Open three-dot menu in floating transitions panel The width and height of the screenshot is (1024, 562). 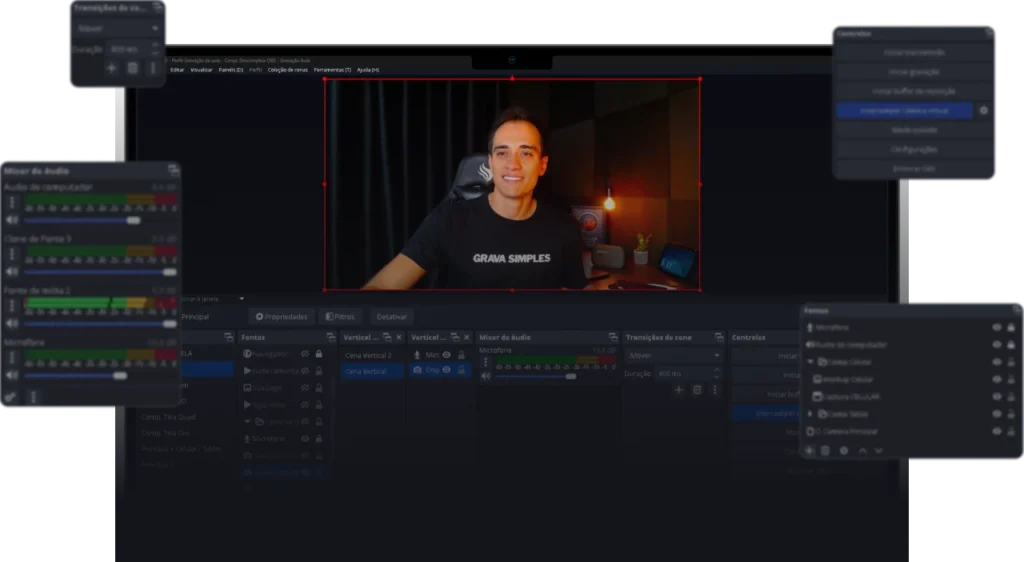tap(153, 68)
